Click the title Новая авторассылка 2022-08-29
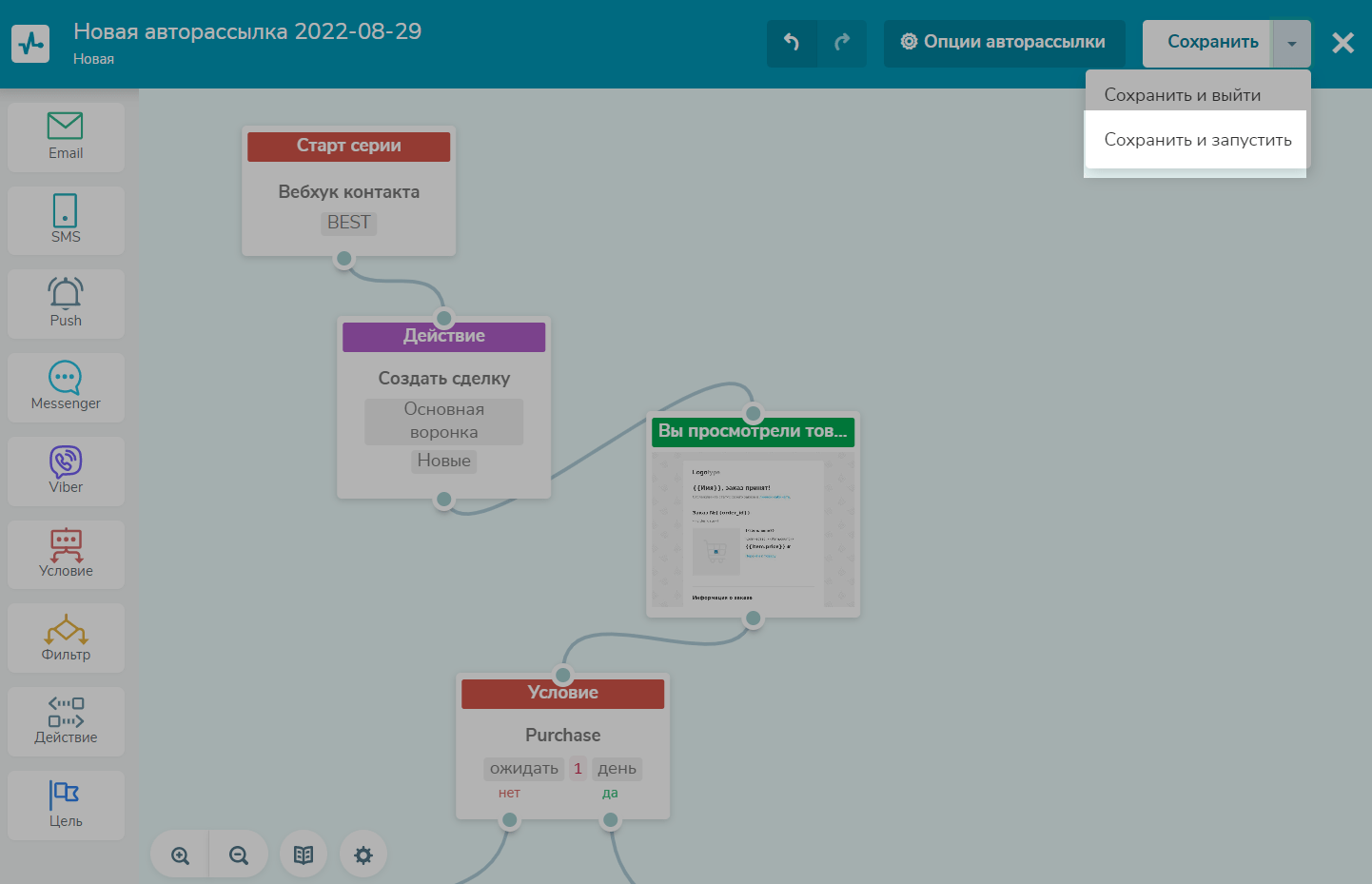 (x=247, y=31)
